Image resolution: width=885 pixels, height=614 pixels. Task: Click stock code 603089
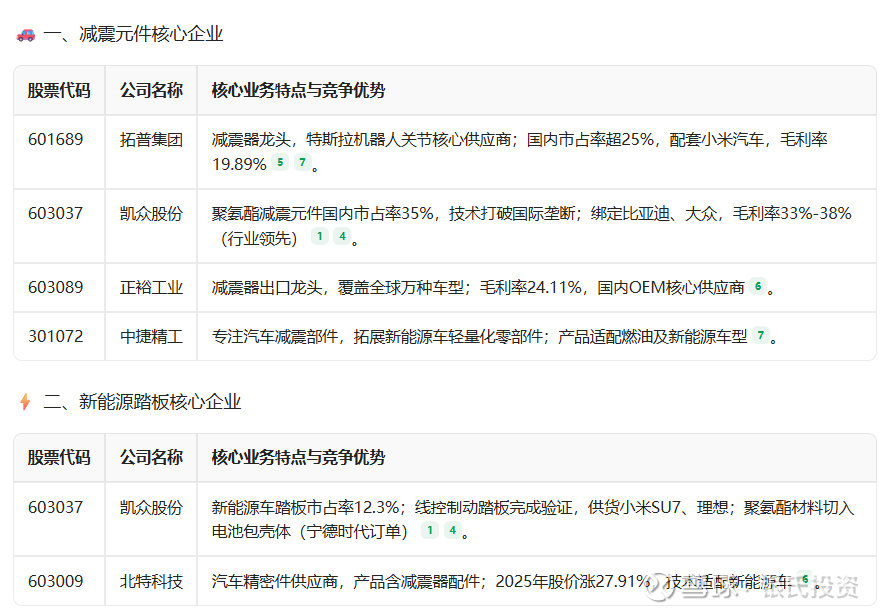(x=55, y=287)
